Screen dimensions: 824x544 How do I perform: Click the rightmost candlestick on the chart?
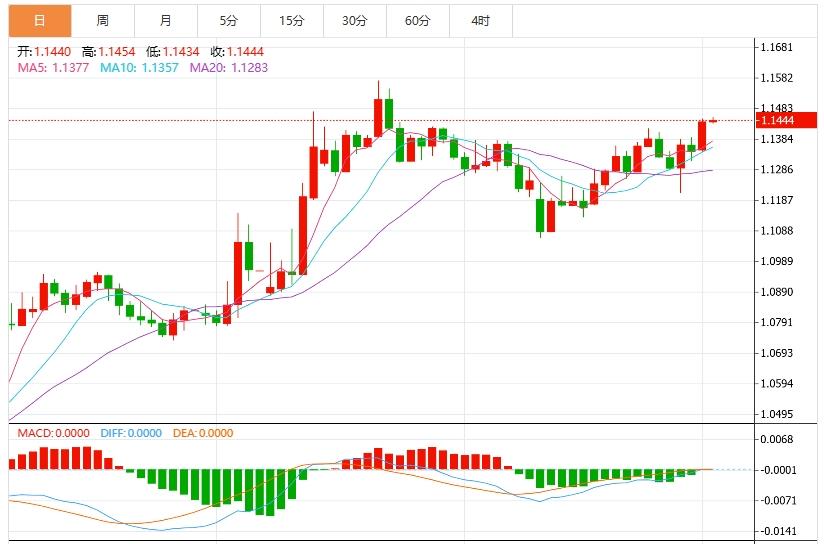714,121
